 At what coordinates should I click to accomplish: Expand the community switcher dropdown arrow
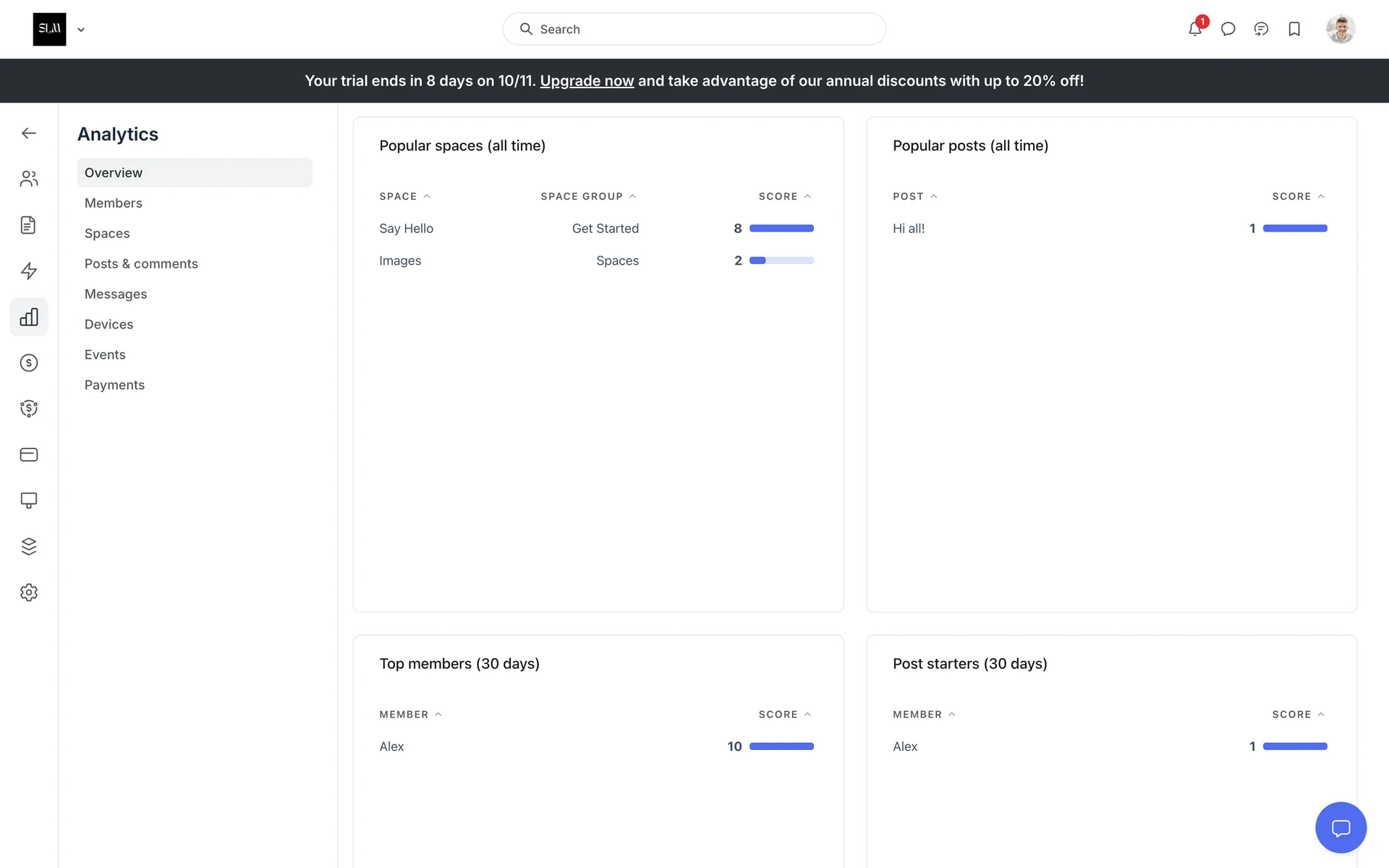(81, 30)
